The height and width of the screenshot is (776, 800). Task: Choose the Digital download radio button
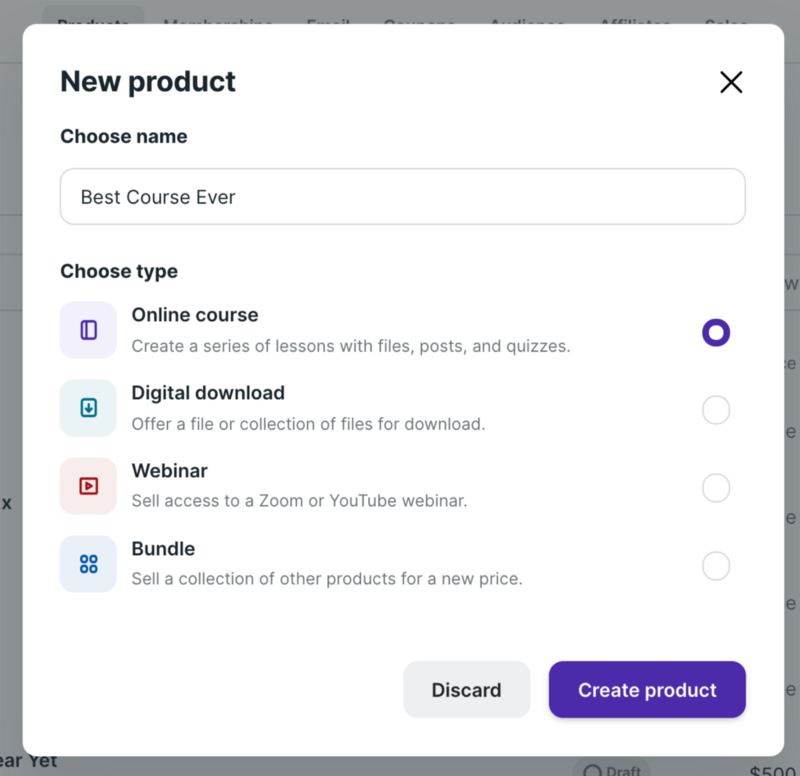tap(716, 410)
